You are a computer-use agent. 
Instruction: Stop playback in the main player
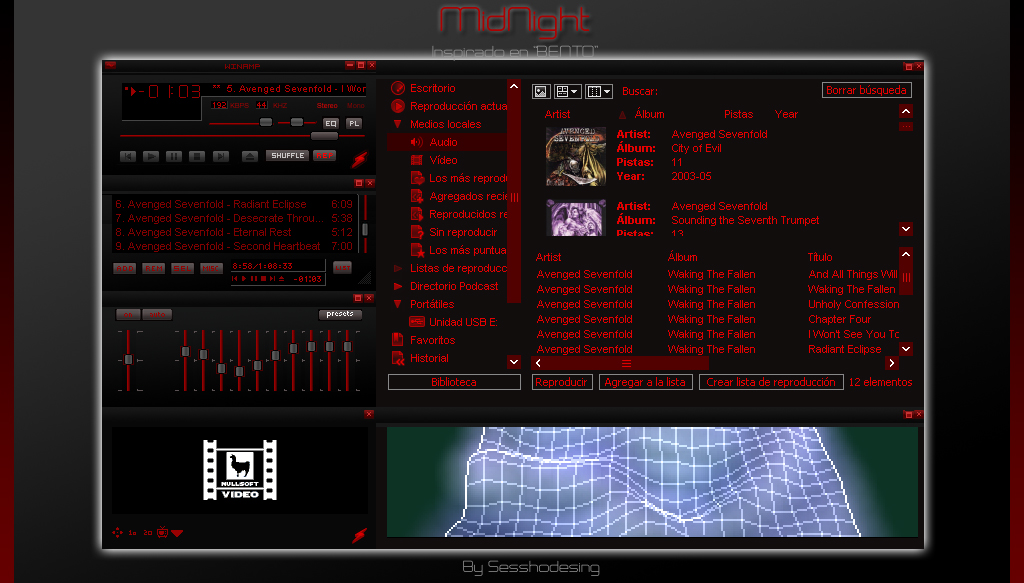click(x=197, y=156)
